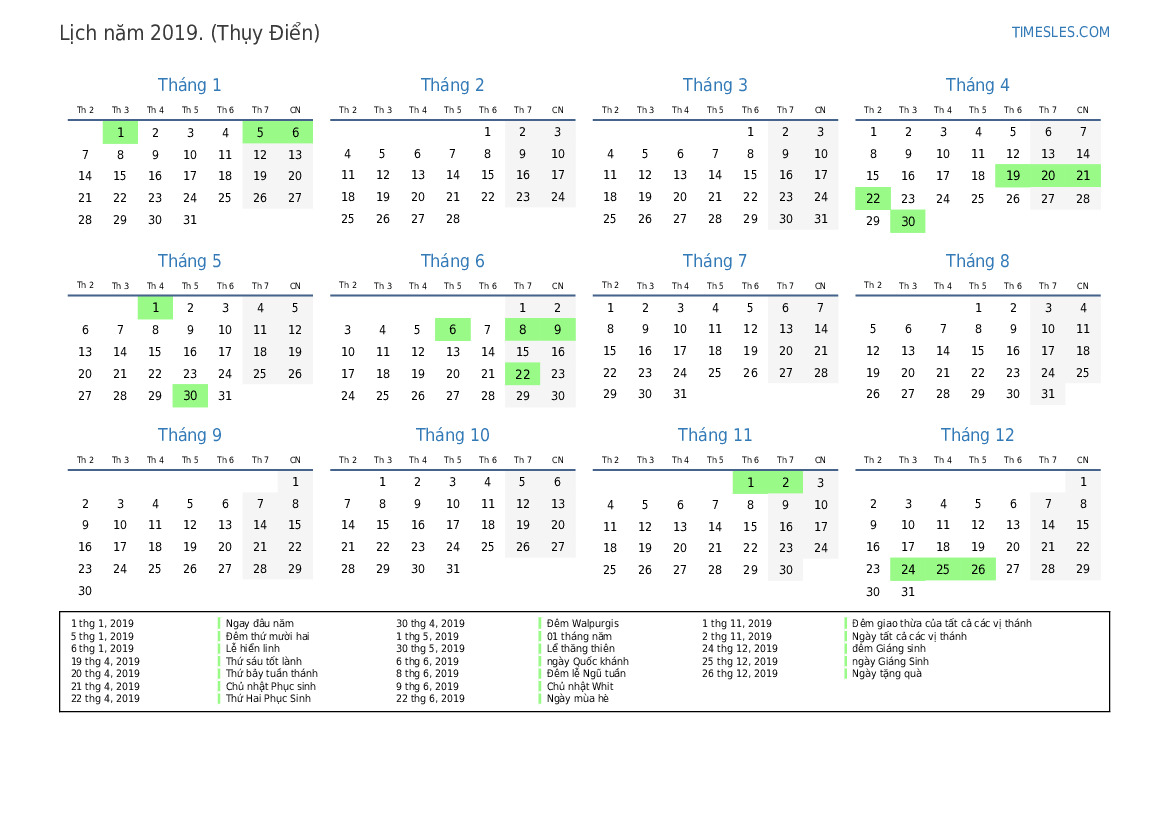Select the Tháng 6 month heading
The image size is (1169, 827).
pos(452,261)
